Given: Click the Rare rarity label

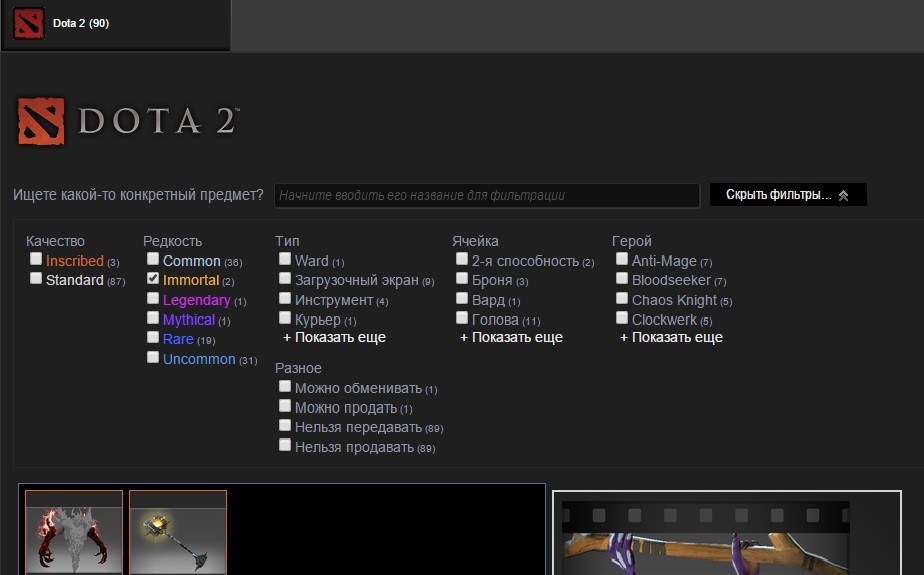Looking at the screenshot, I should pyautogui.click(x=178, y=339).
